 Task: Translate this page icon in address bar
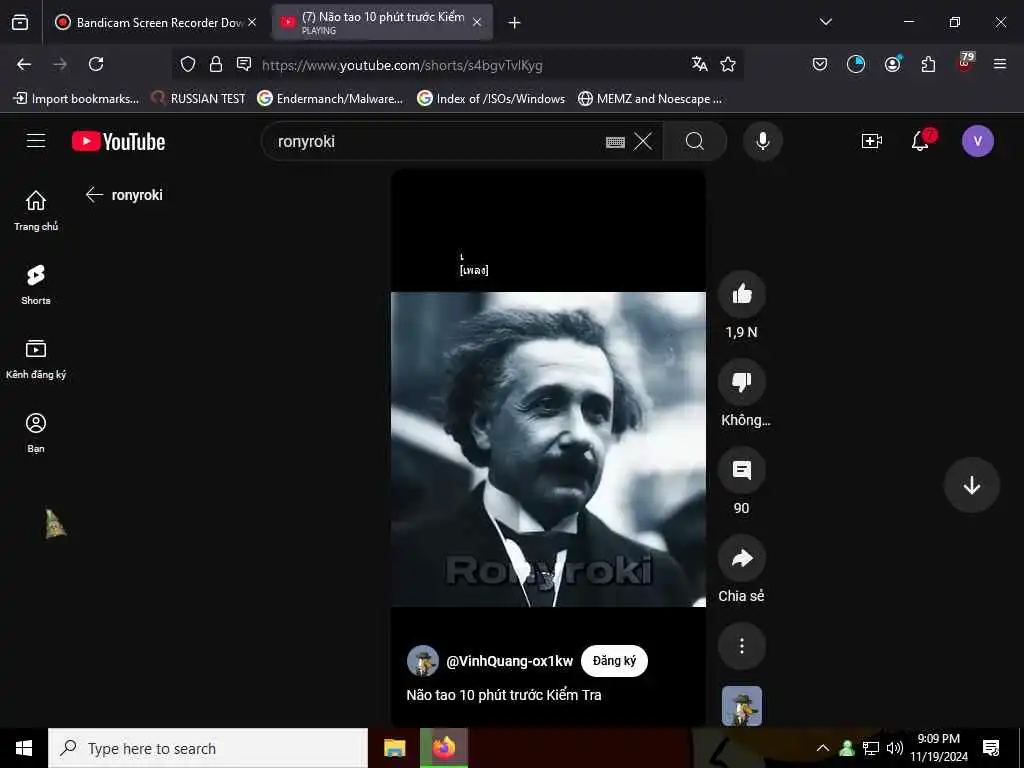click(699, 64)
